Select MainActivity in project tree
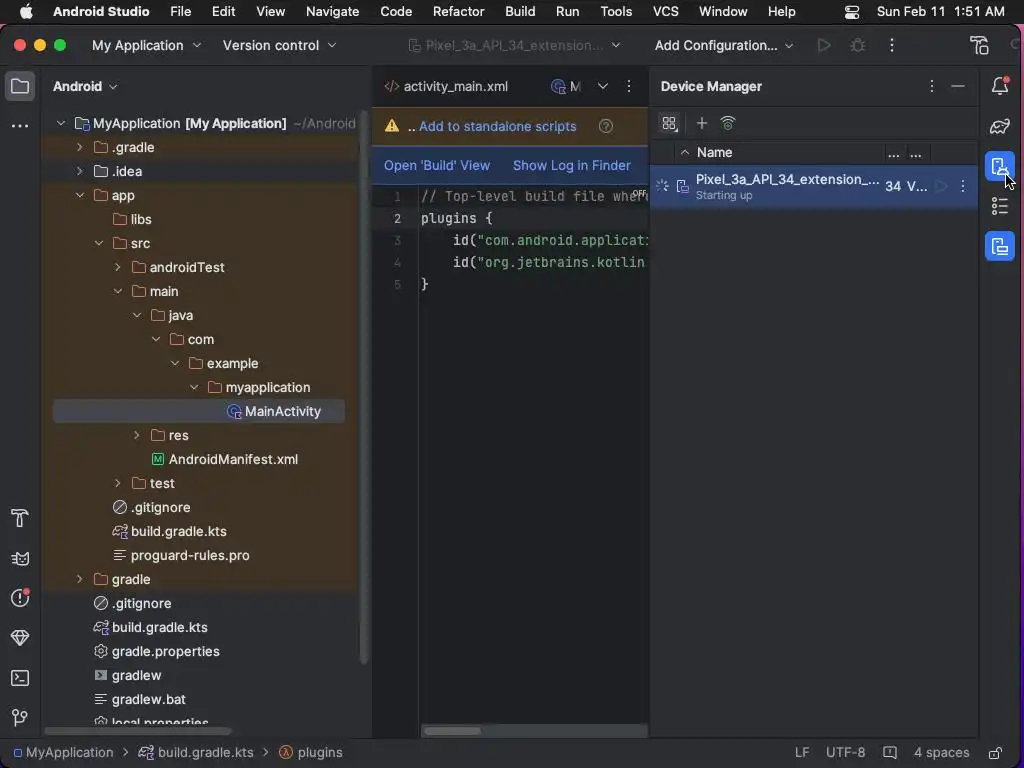The image size is (1024, 768). coord(199,411)
